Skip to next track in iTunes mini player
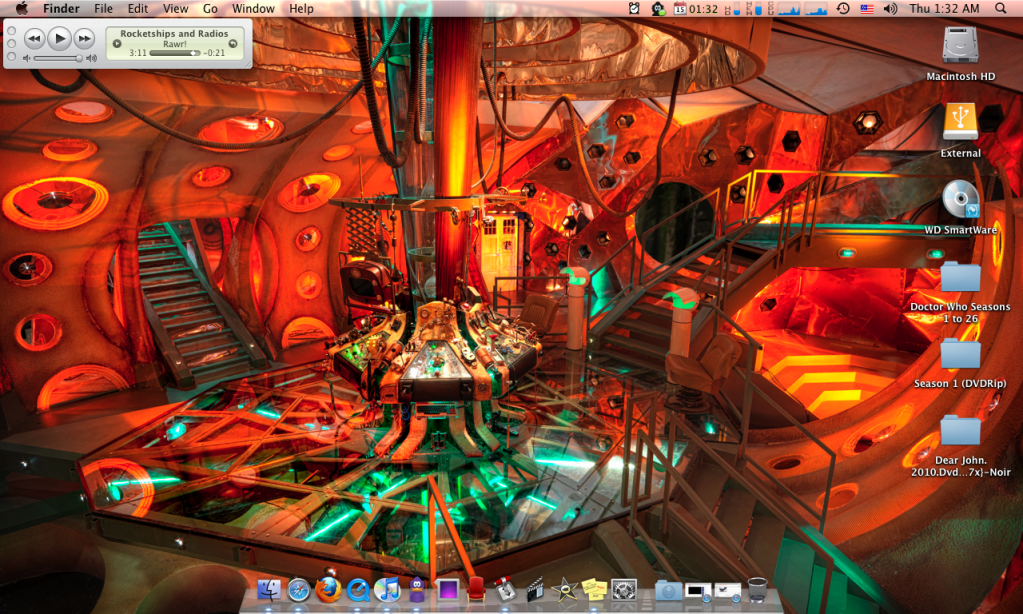 84,39
